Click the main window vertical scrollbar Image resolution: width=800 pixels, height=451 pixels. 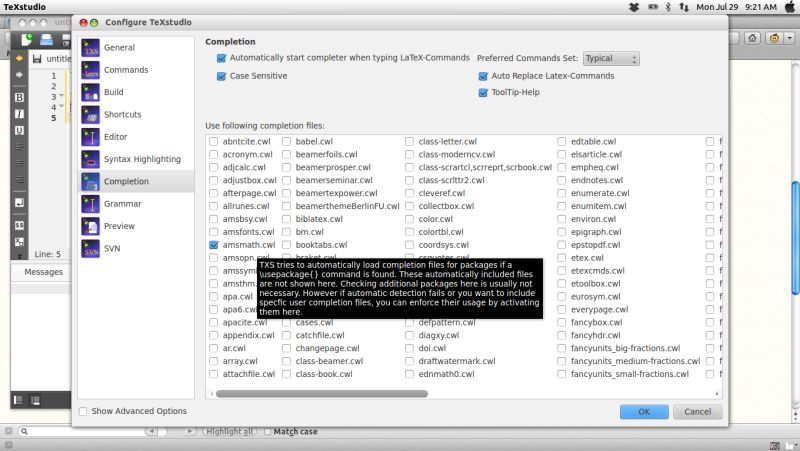point(795,238)
